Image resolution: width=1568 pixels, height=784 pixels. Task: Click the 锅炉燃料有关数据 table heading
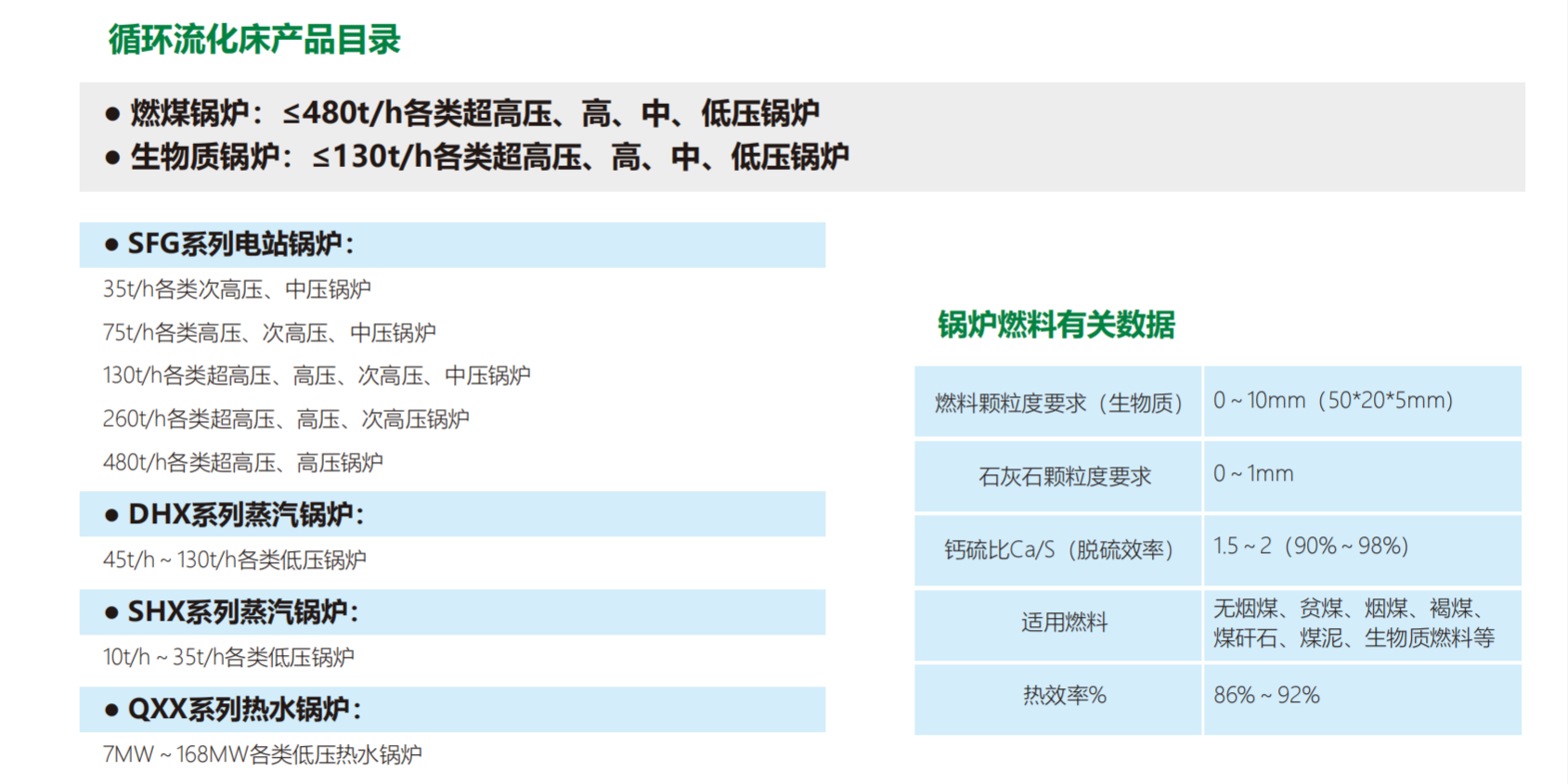point(1056,325)
